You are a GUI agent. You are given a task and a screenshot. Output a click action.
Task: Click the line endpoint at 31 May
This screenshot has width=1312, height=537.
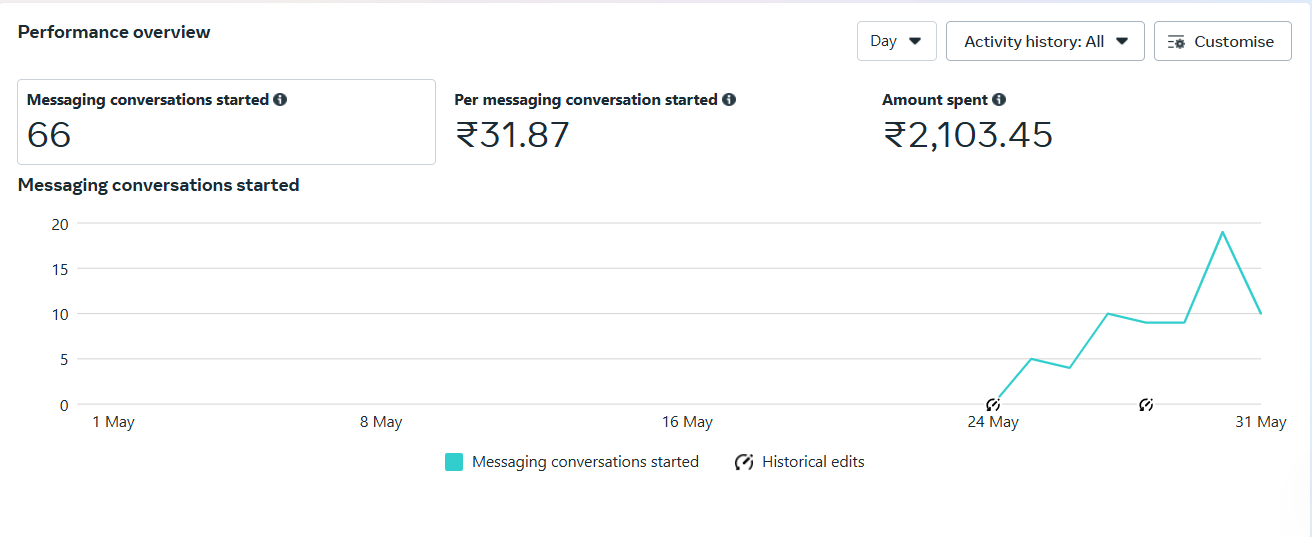click(1261, 313)
